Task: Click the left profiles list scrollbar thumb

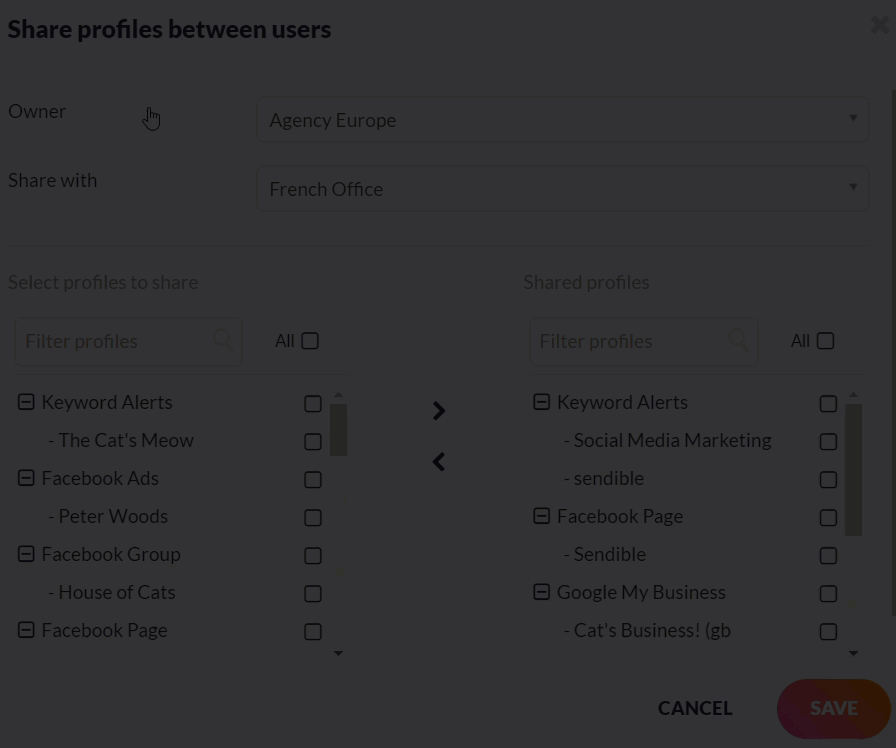Action: tap(338, 430)
